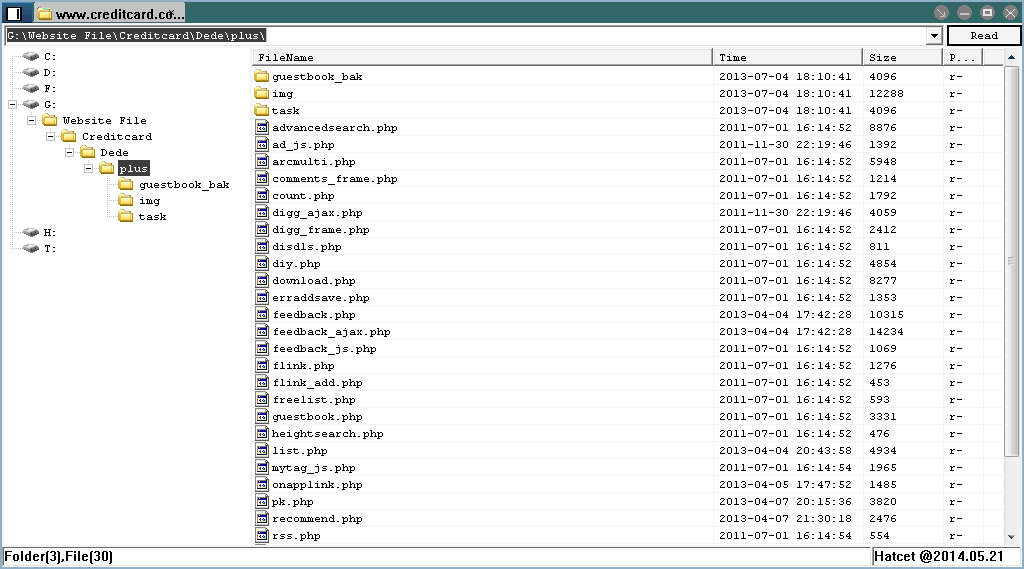The width and height of the screenshot is (1024, 569).
Task: Click guestbook_bak folder icon in file list
Action: tap(262, 76)
